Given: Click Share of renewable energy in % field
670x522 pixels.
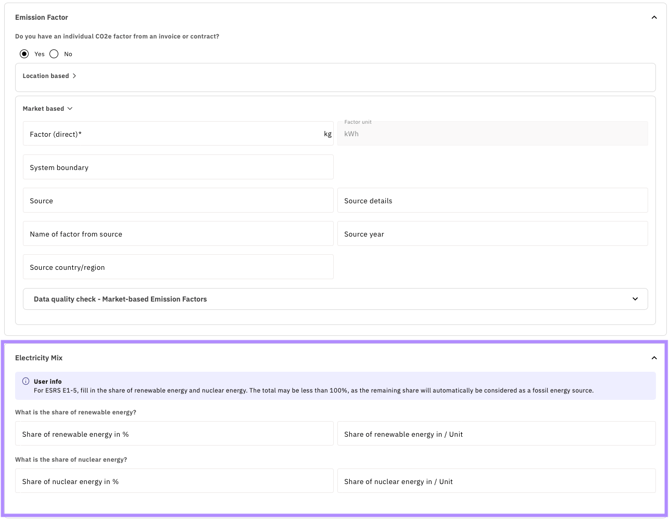Looking at the screenshot, I should [x=174, y=434].
